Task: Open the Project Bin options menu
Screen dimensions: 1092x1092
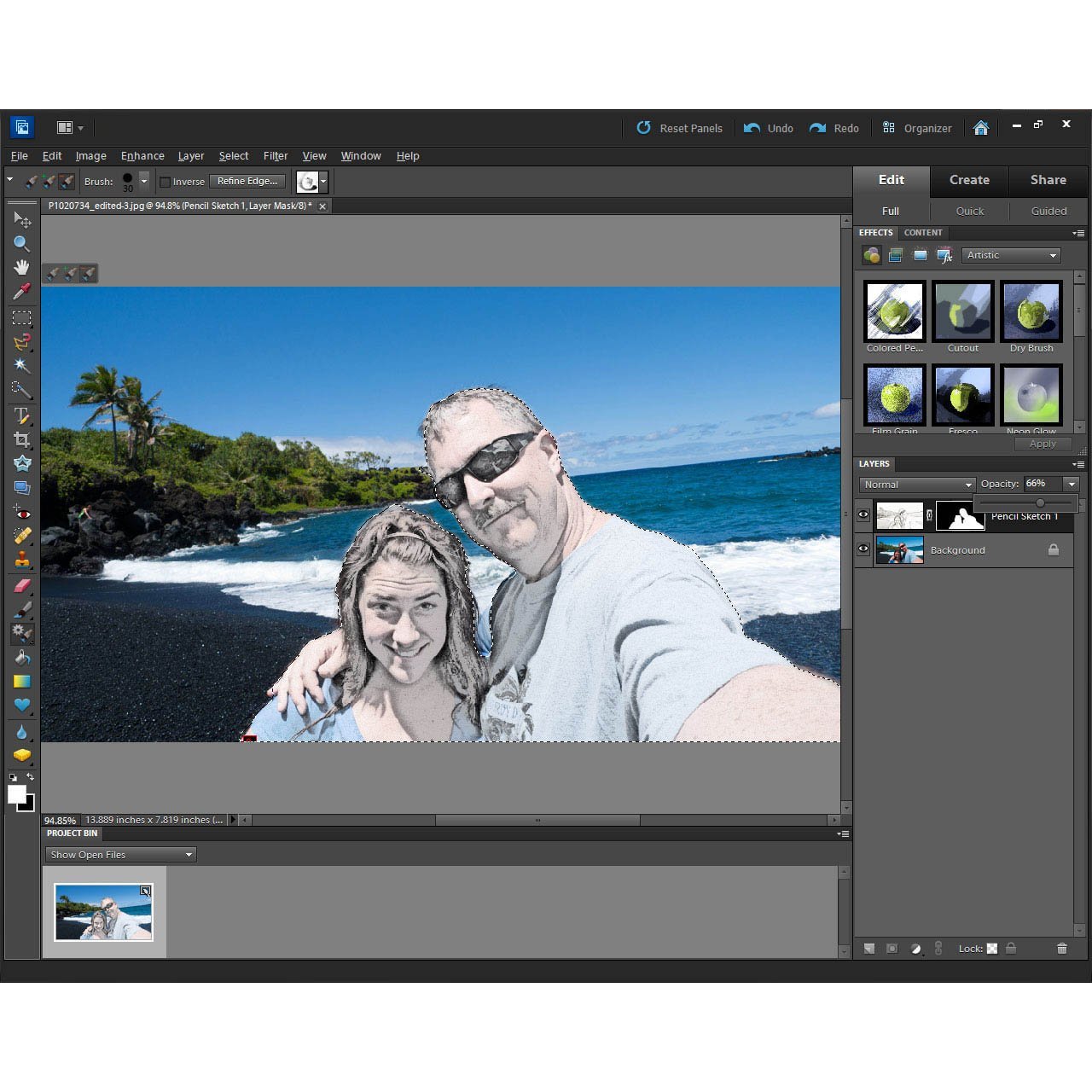Action: point(843,834)
